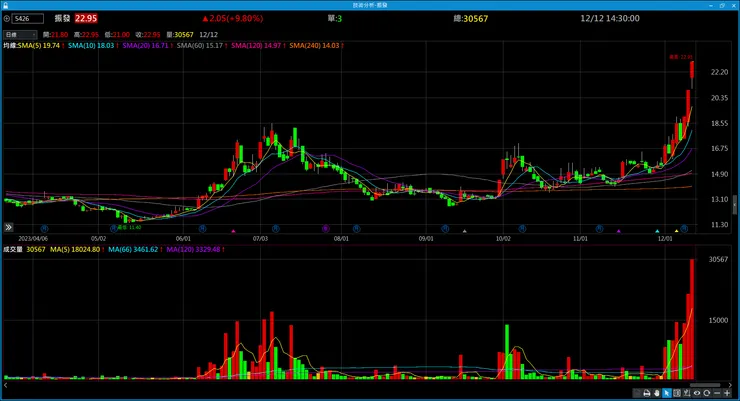Screen dimensions: 740x401
Task: Click the monthly marker icon near 05/02
Action: pos(113,228)
